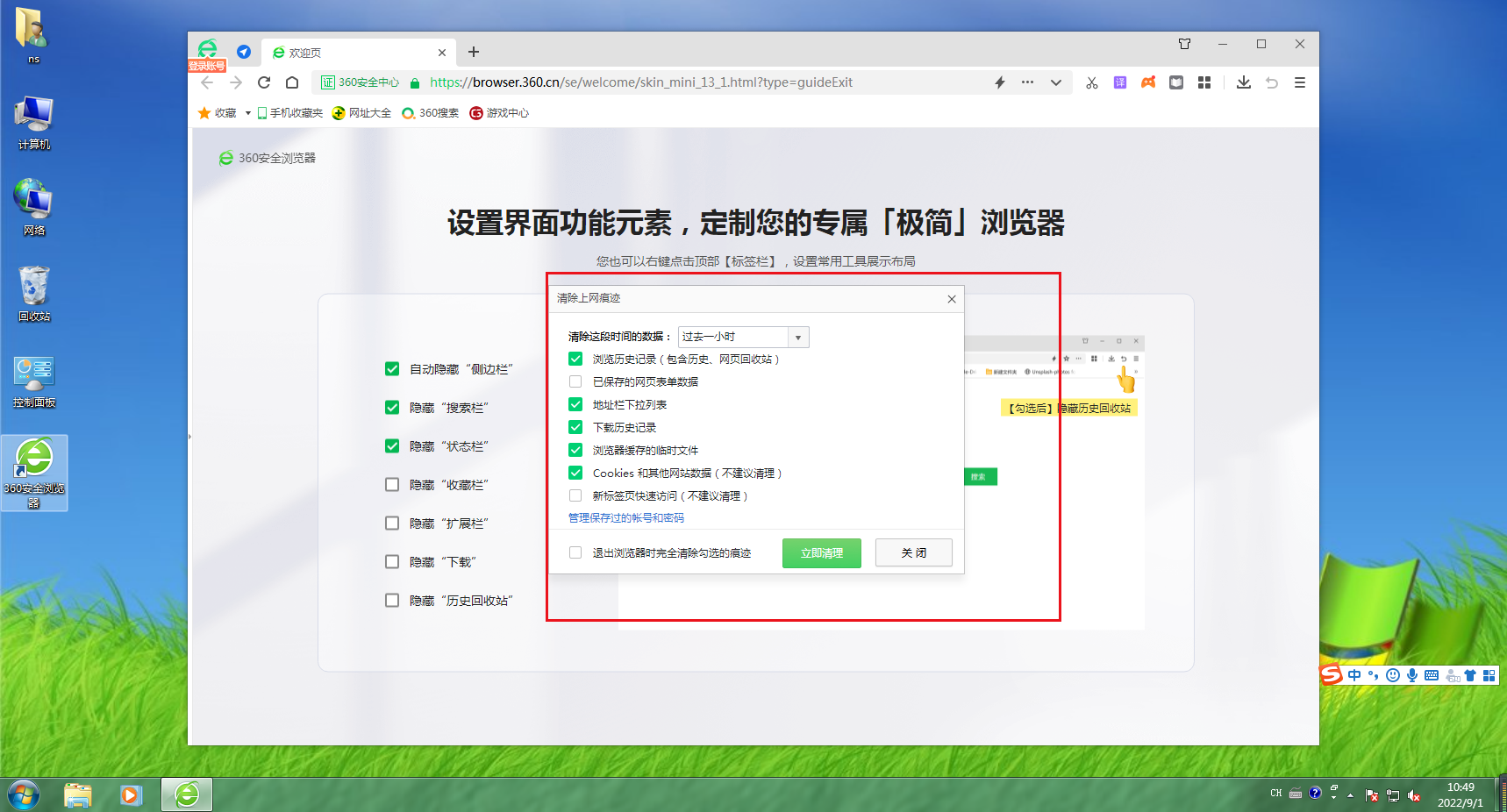Open Sogou IME soft keyboard icon
The height and width of the screenshot is (812, 1507).
pyautogui.click(x=1432, y=675)
